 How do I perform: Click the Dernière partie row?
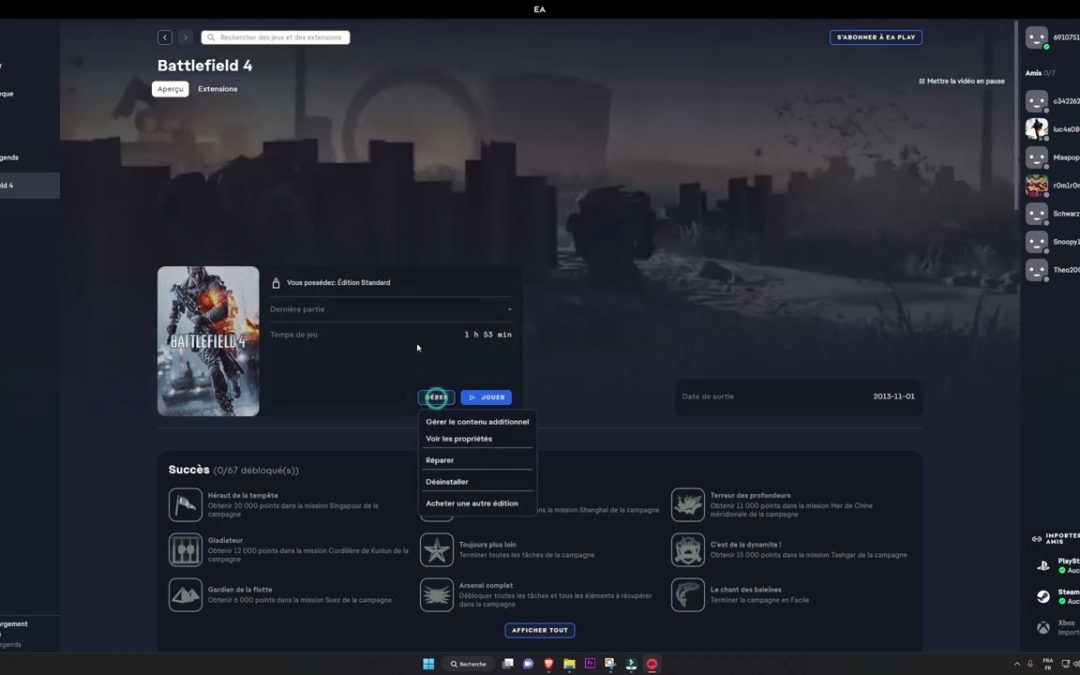point(391,309)
